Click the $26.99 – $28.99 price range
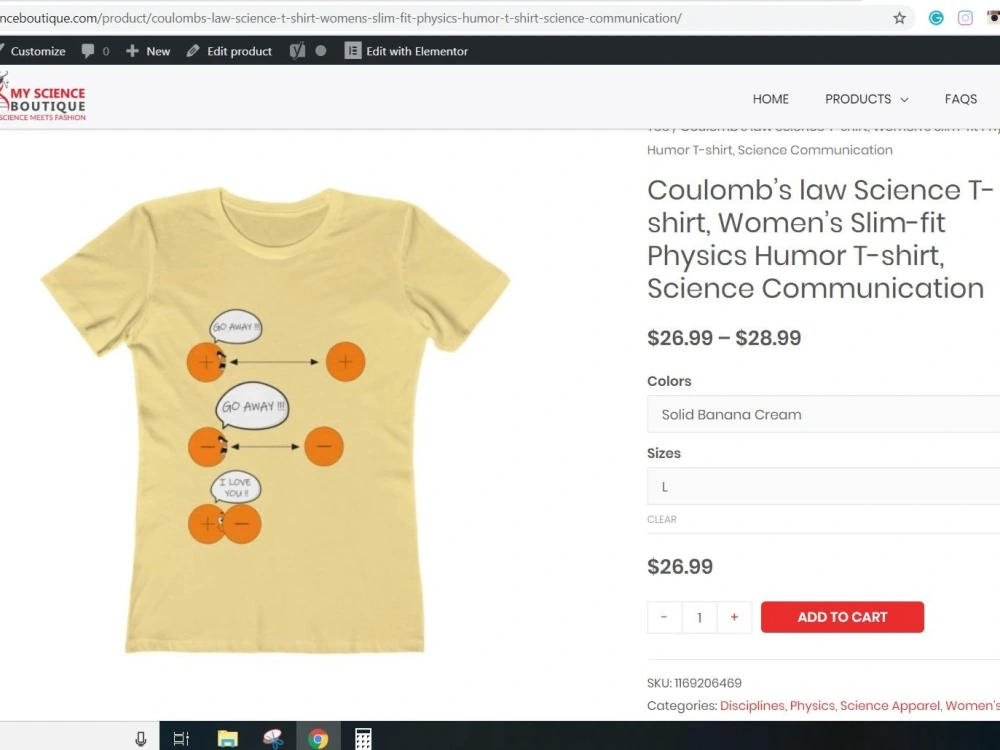The width and height of the screenshot is (1000, 750). coord(724,338)
